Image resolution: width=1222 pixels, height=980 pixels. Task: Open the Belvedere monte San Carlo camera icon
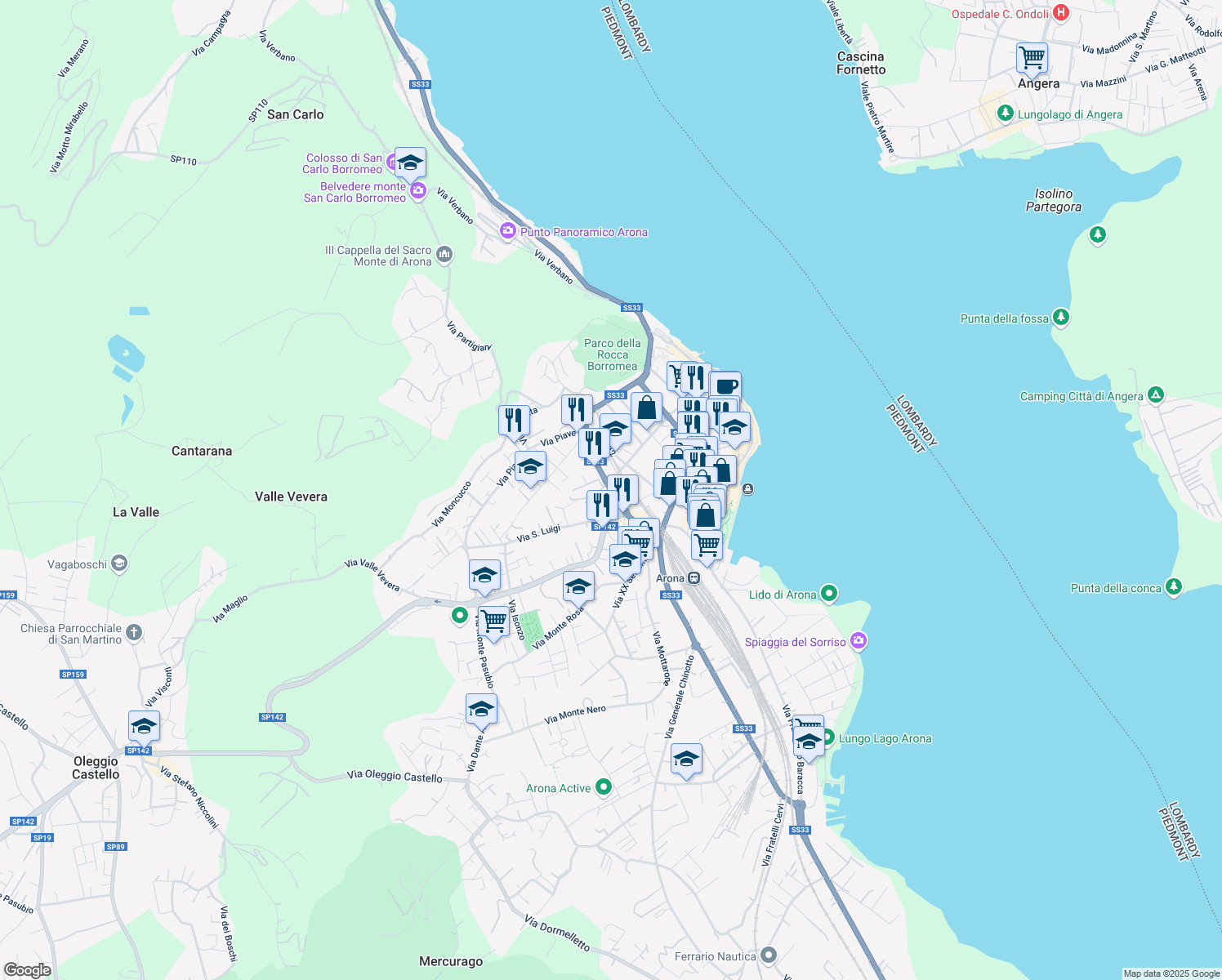(418, 191)
